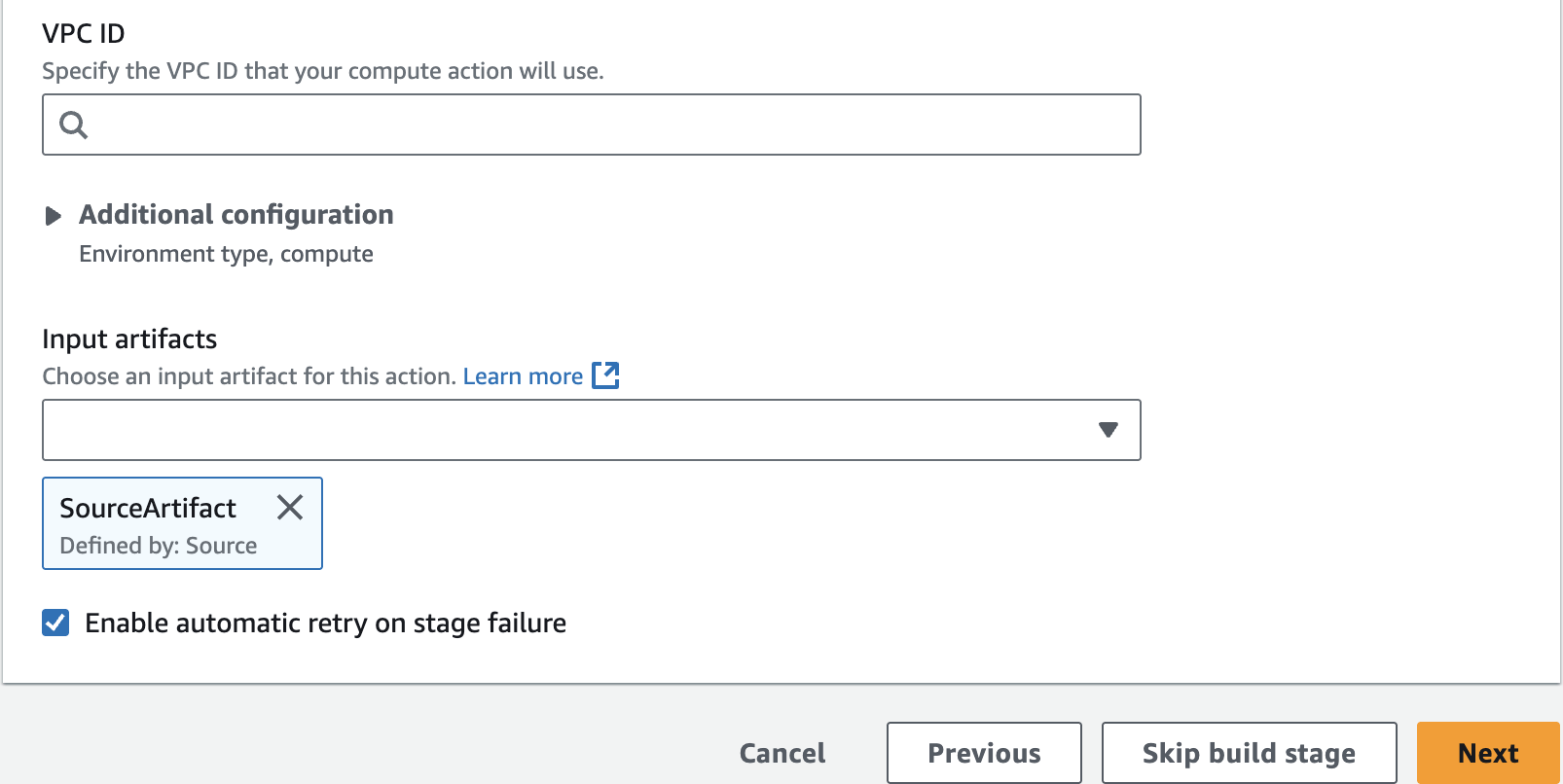Screen dimensions: 1563x784
Task: Click the "Defined by: Source" text
Action: (x=159, y=546)
